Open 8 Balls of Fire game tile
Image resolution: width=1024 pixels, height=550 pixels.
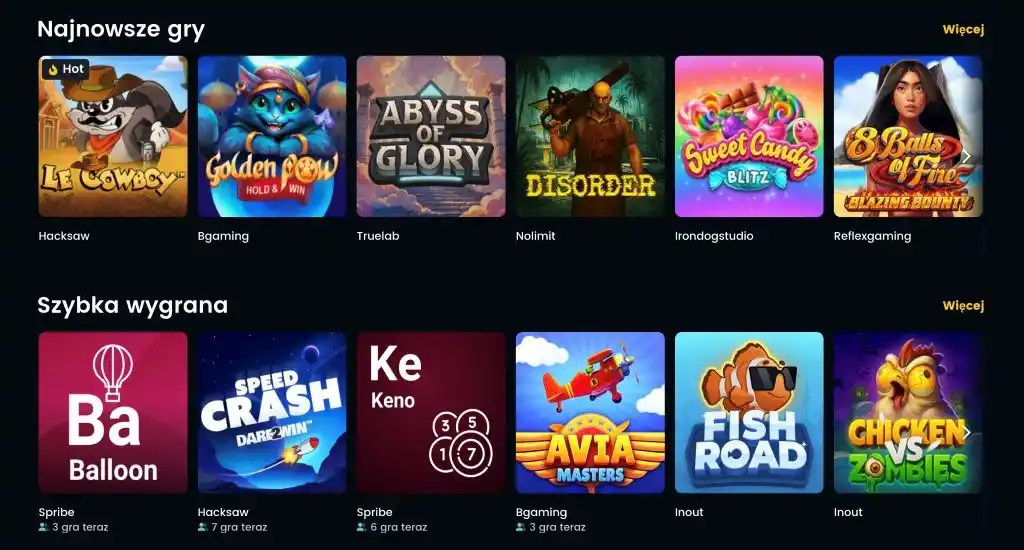click(908, 137)
